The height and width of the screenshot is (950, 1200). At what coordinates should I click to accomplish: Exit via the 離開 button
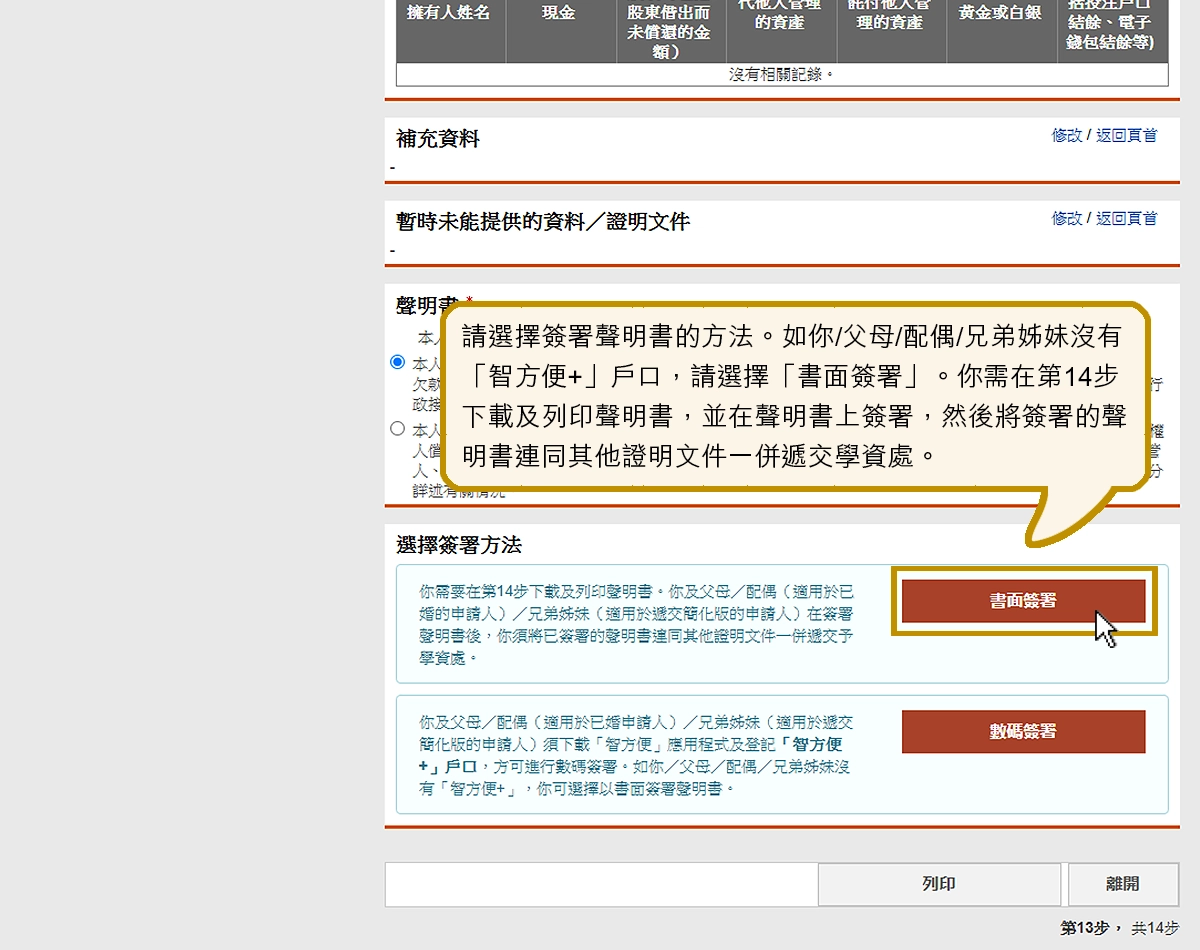point(1122,884)
